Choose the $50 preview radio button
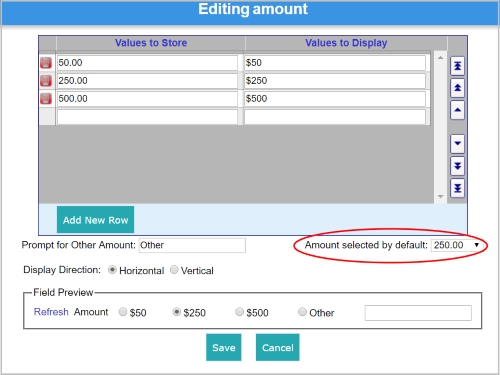The width and height of the screenshot is (500, 375). (x=123, y=312)
